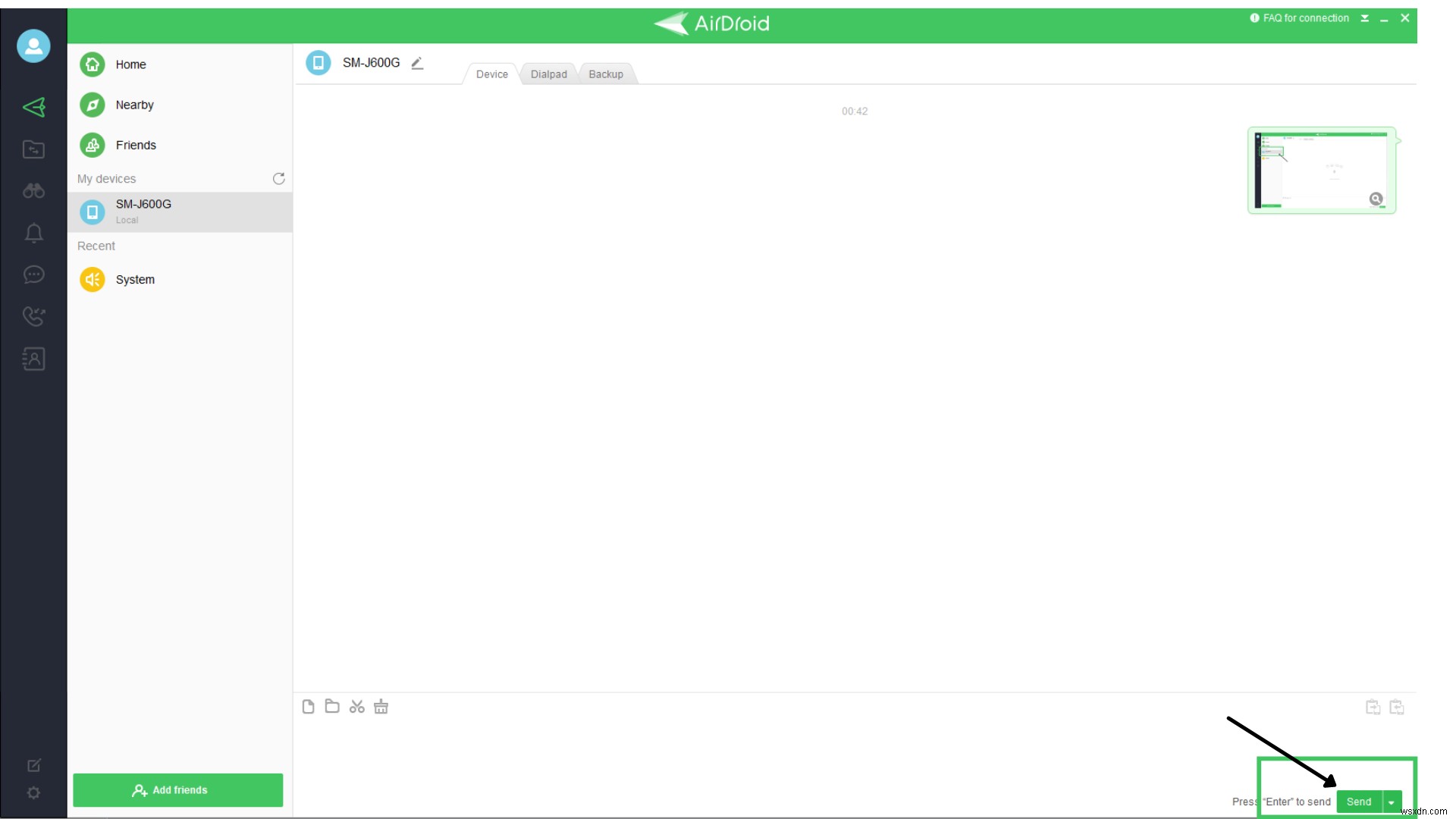Select the messages chat icon

[x=34, y=275]
